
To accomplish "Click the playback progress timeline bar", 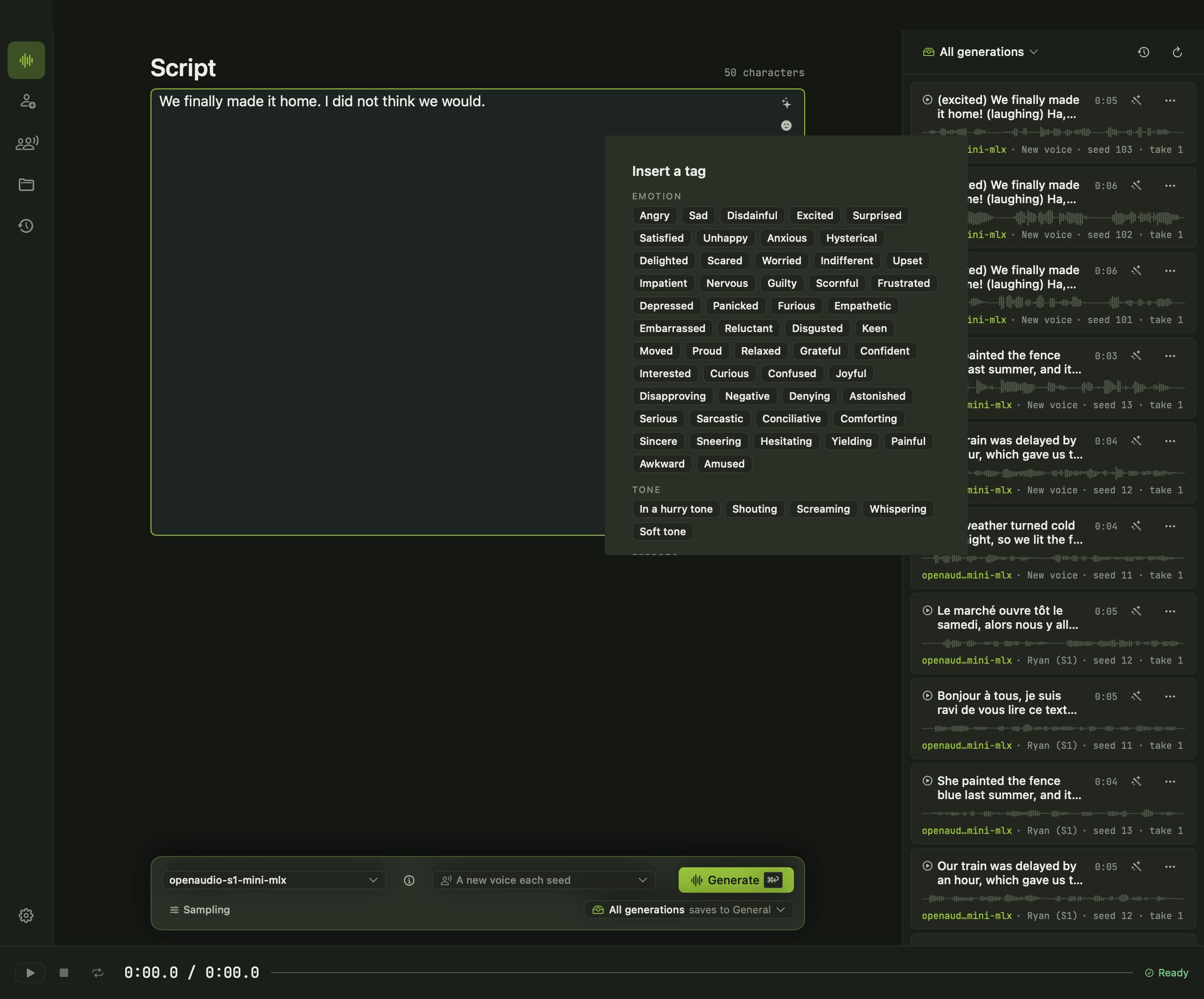I will (x=701, y=973).
